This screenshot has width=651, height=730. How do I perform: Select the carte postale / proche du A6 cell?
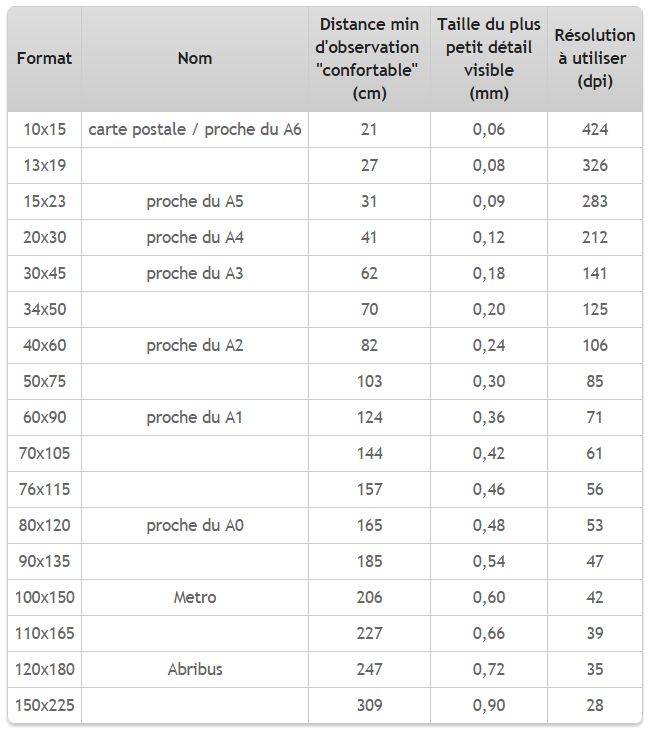pos(195,129)
